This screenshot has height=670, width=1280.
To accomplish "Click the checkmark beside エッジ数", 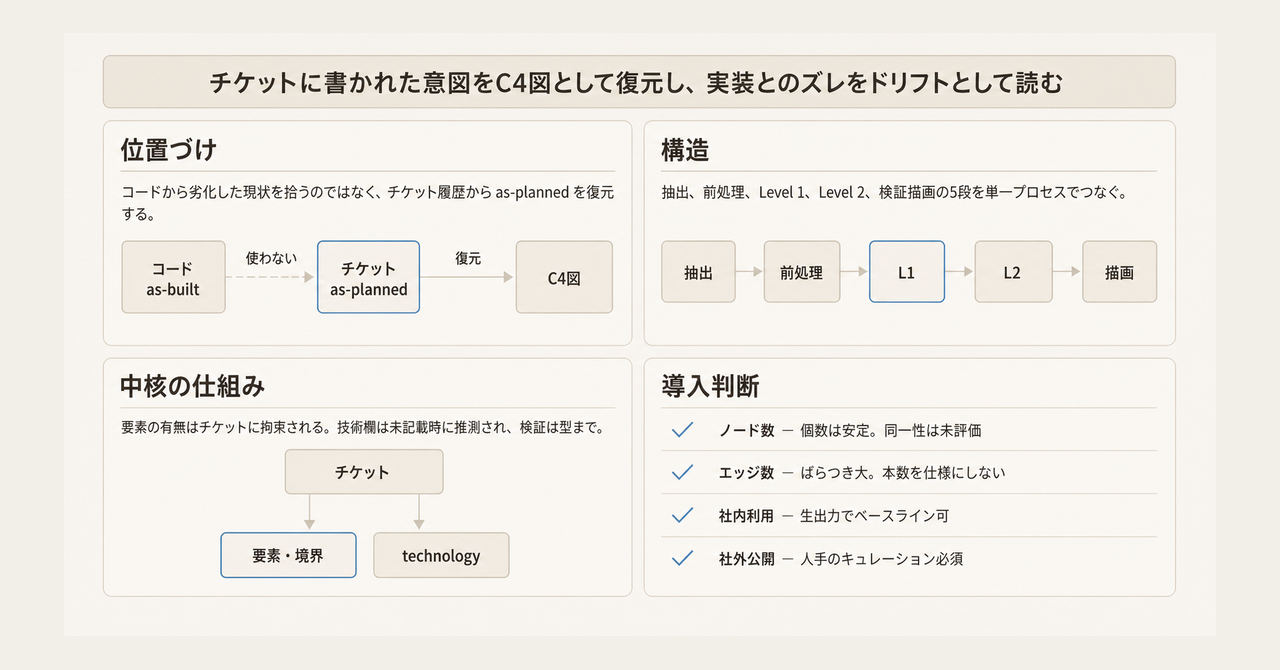I will [683, 472].
